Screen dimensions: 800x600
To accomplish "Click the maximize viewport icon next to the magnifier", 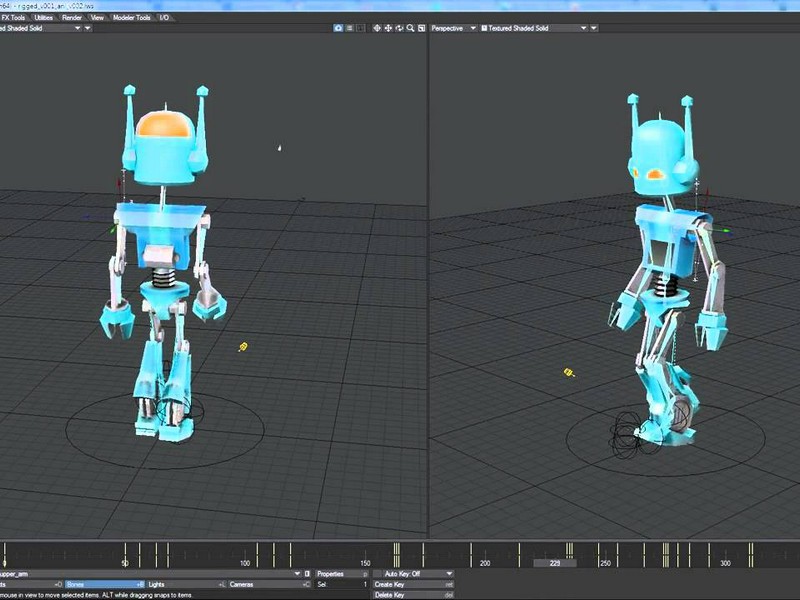I will pos(420,28).
